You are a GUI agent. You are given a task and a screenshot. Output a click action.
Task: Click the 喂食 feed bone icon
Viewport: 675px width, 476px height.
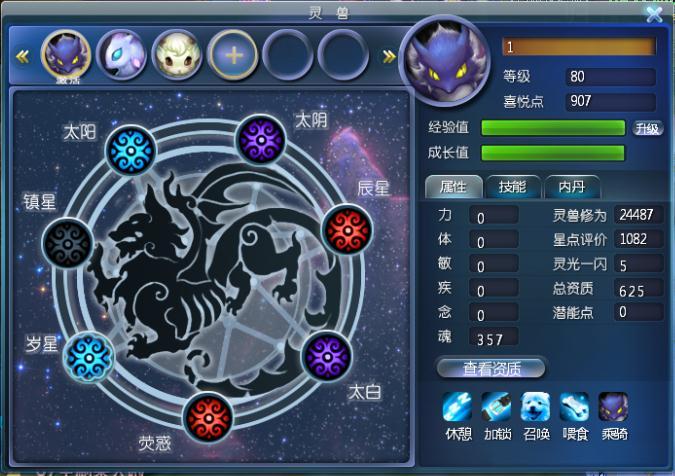click(x=574, y=407)
